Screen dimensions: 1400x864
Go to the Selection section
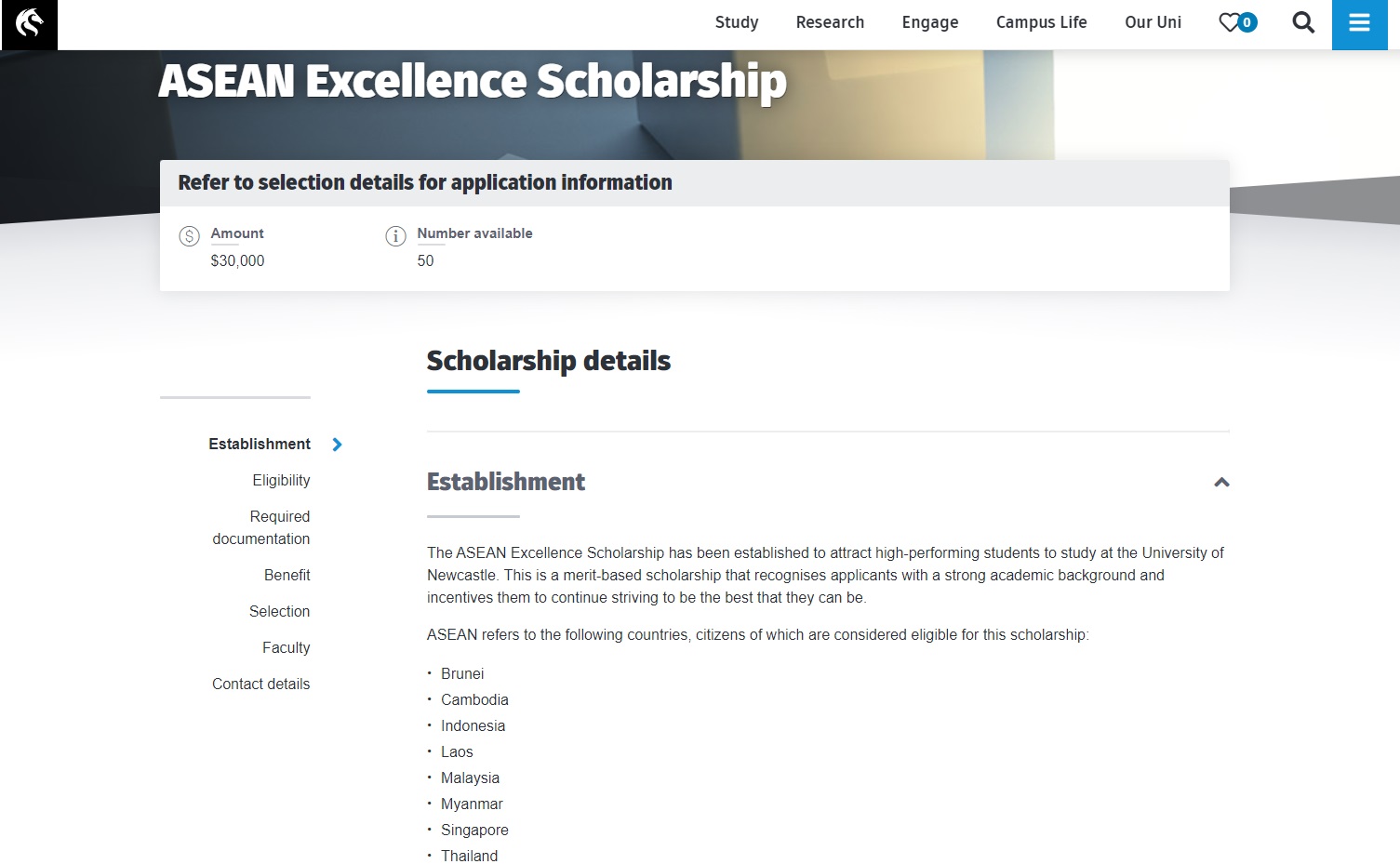pos(279,611)
